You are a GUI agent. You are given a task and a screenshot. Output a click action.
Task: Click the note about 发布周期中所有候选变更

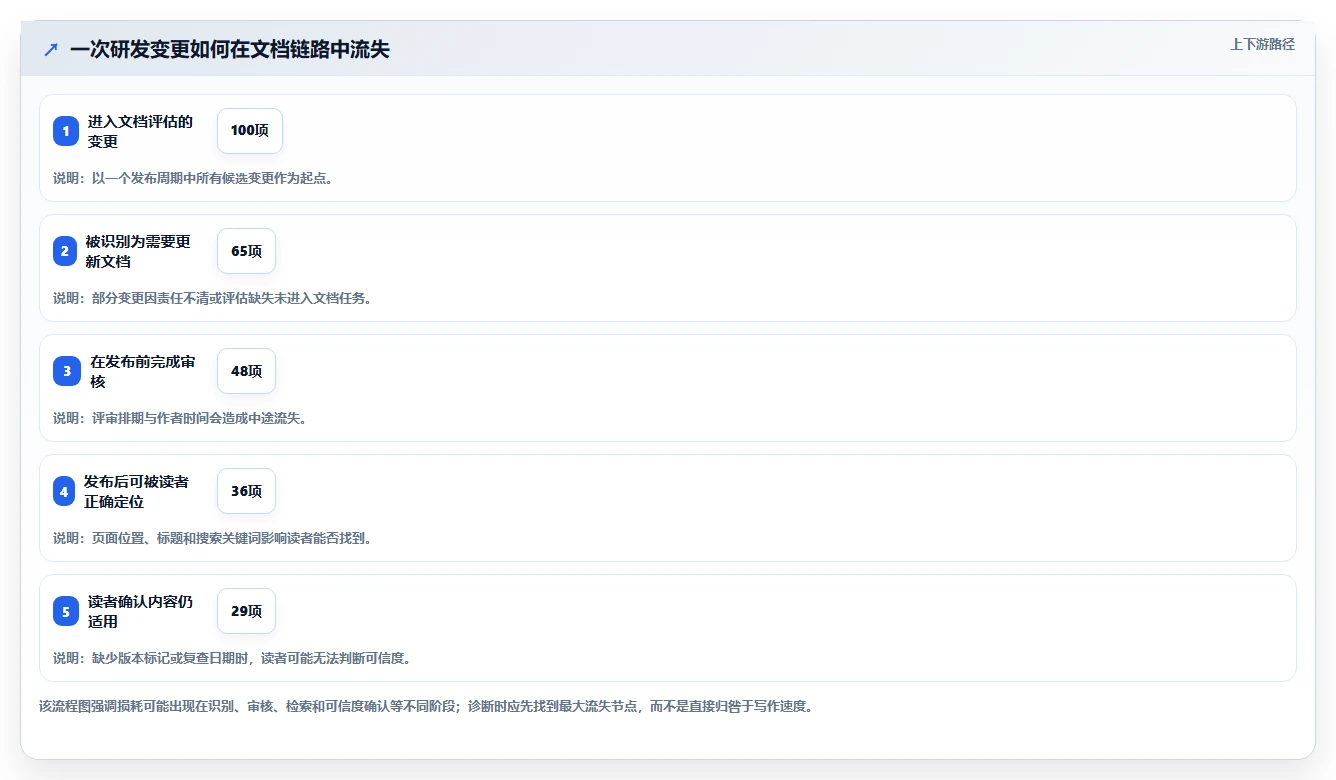(193, 178)
